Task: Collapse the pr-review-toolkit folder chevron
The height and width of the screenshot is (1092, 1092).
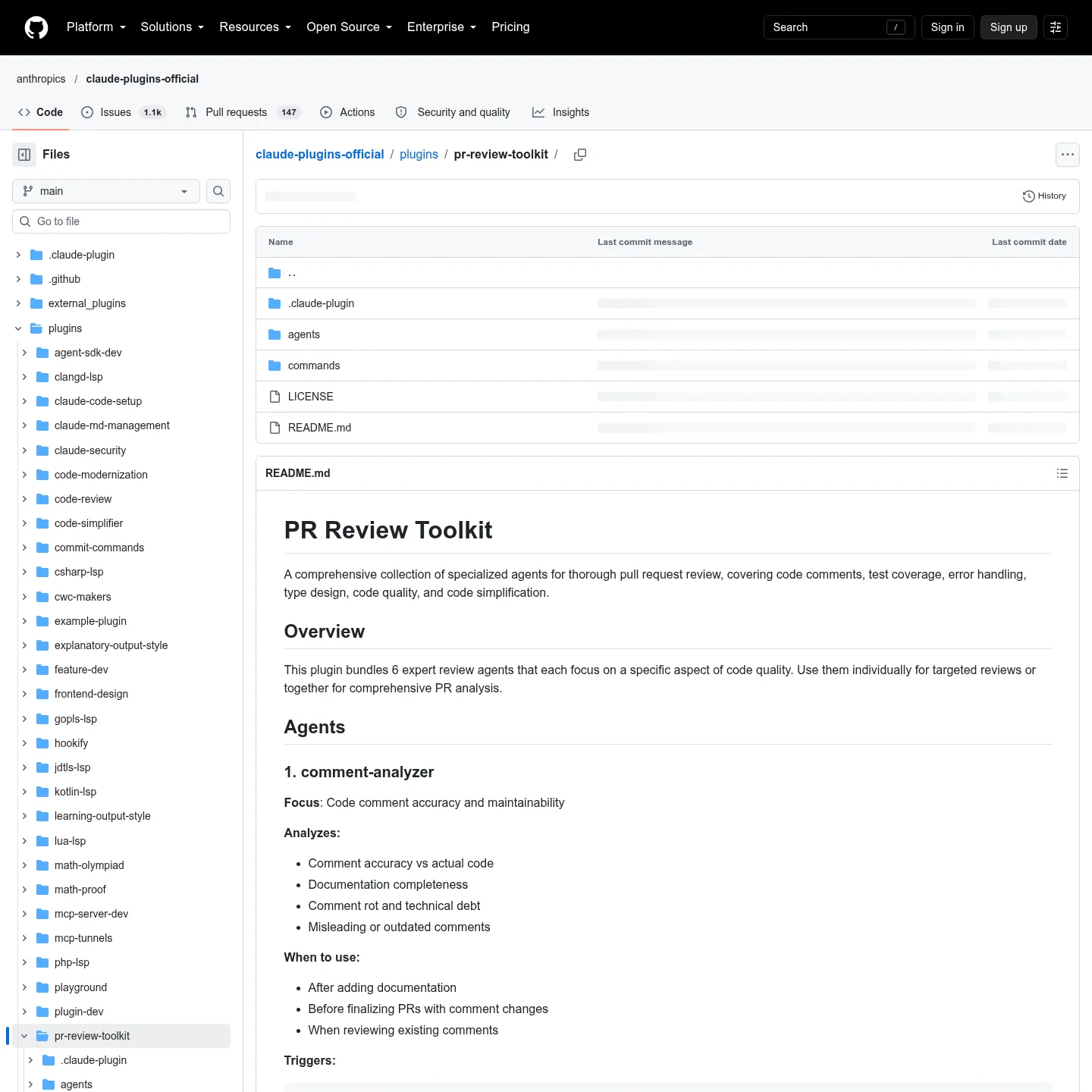Action: point(24,1036)
